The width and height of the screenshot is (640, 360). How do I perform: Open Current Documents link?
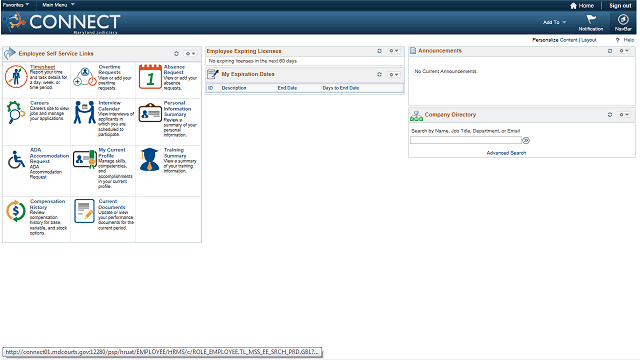pyautogui.click(x=111, y=204)
